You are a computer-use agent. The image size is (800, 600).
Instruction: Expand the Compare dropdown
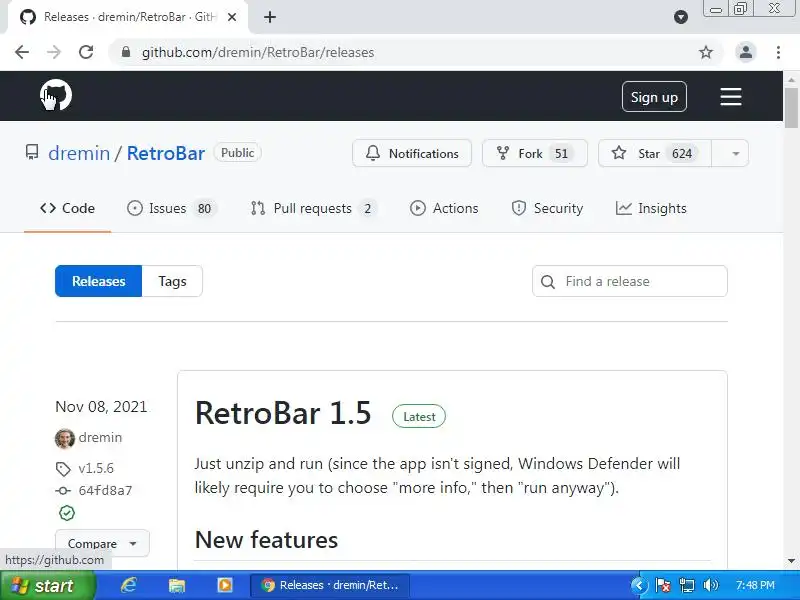click(102, 543)
